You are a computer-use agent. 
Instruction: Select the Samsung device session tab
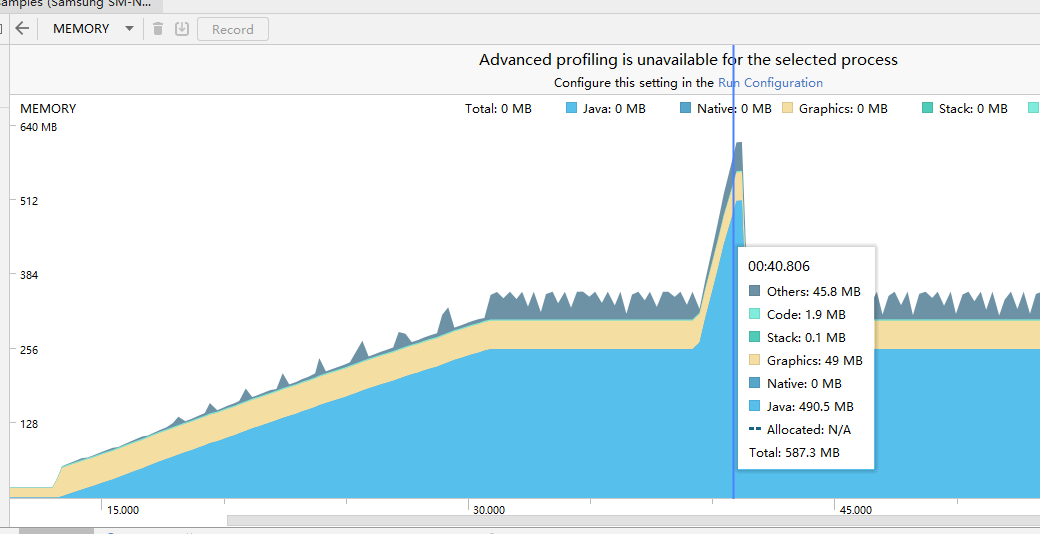(81, 4)
